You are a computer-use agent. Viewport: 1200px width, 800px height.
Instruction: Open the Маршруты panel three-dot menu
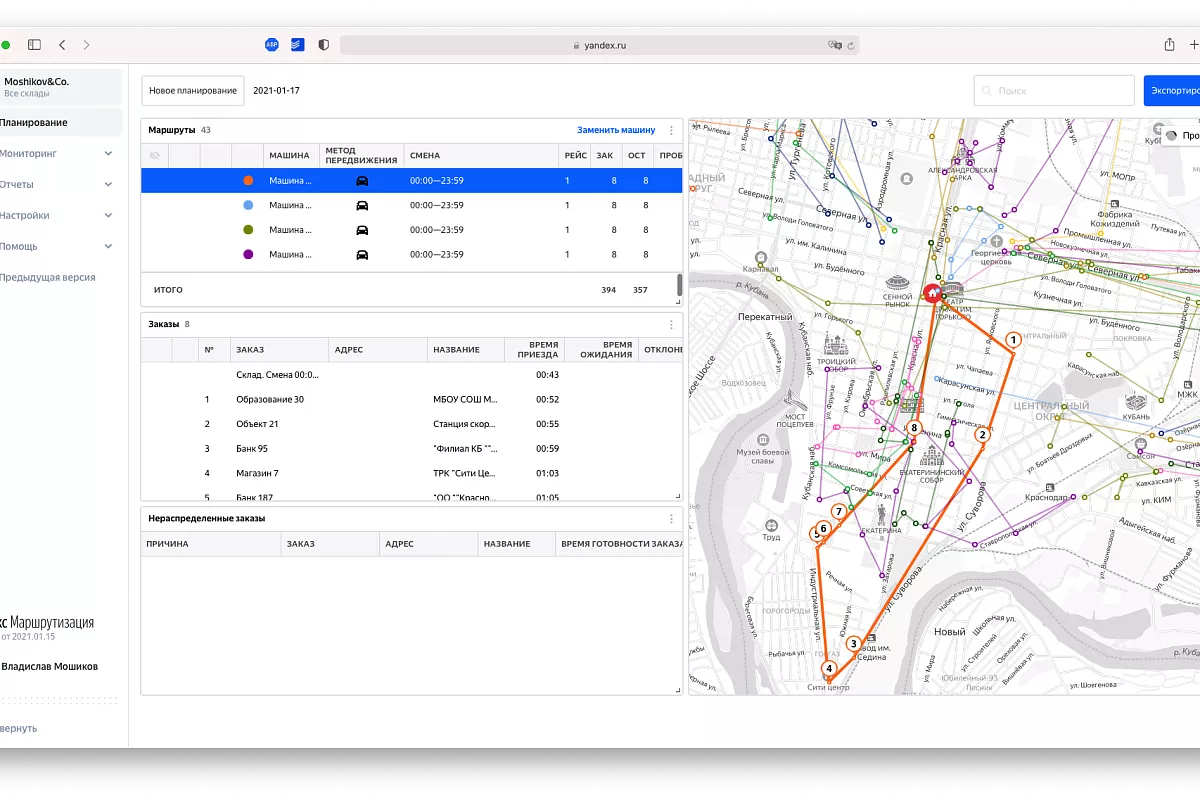pyautogui.click(x=671, y=130)
